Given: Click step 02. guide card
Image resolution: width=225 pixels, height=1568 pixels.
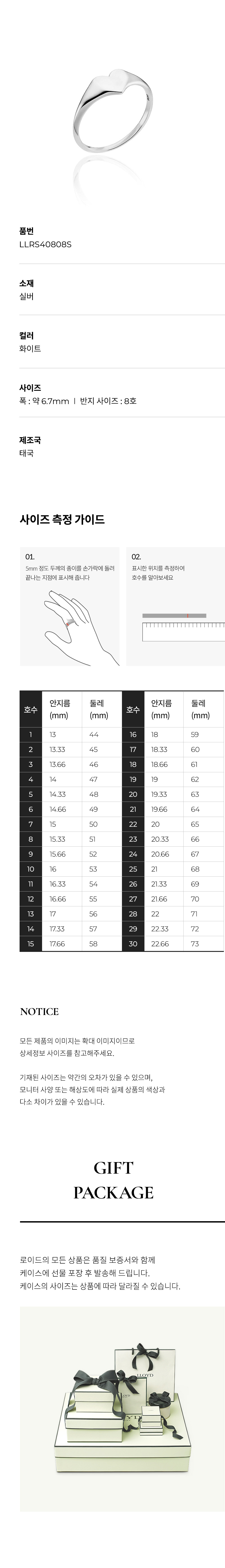Looking at the screenshot, I should coord(175,606).
